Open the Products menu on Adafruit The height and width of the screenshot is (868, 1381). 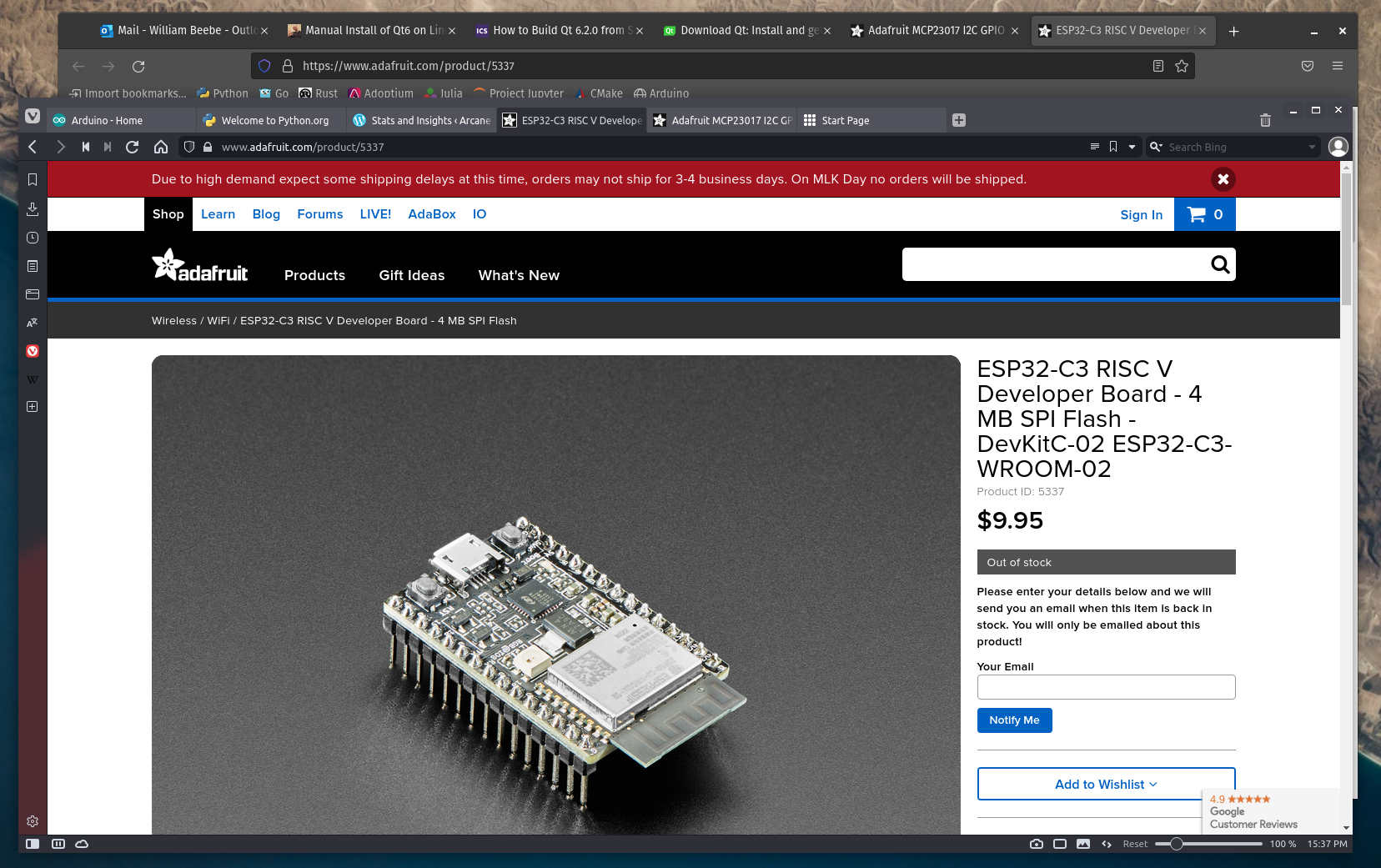(x=314, y=275)
